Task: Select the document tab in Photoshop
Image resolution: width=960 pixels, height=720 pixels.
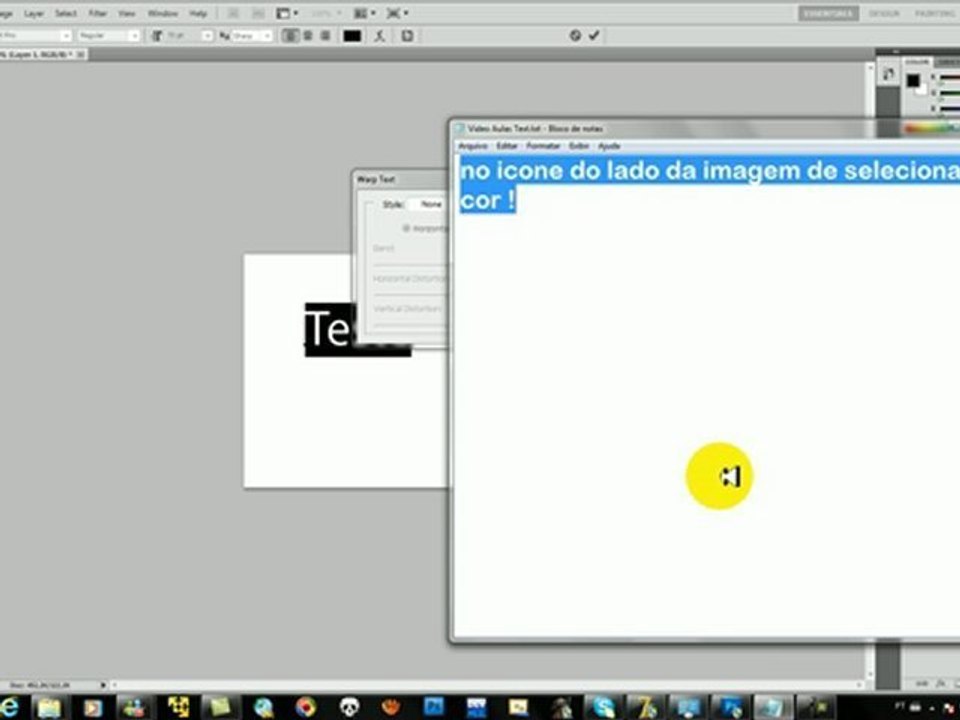Action: [x=43, y=54]
